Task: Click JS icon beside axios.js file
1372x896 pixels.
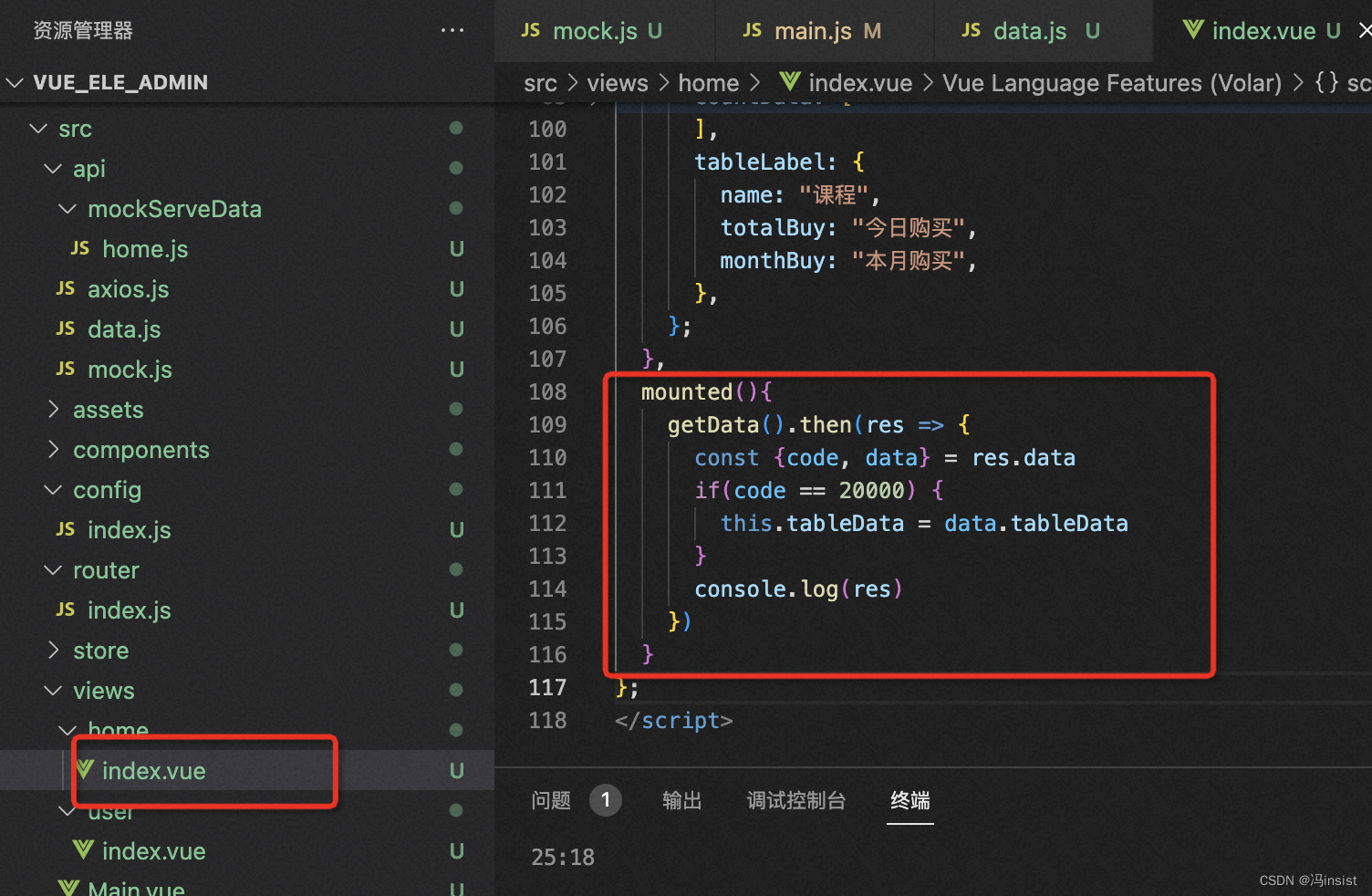Action: 66,288
